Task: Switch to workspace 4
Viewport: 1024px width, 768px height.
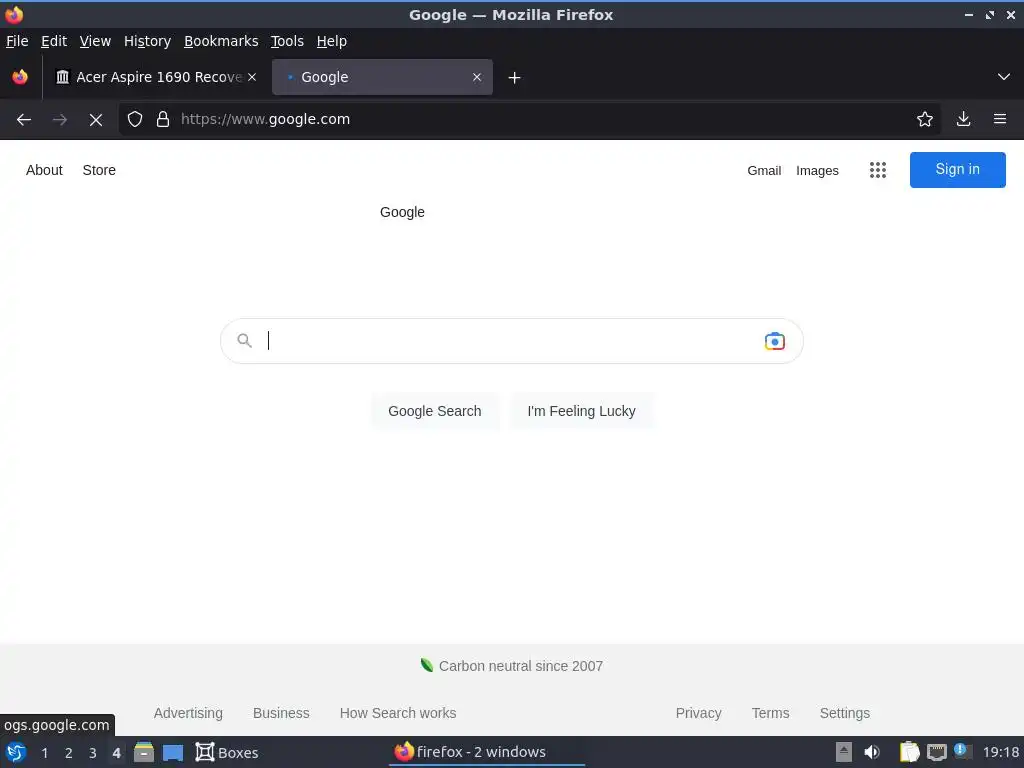Action: coord(116,753)
